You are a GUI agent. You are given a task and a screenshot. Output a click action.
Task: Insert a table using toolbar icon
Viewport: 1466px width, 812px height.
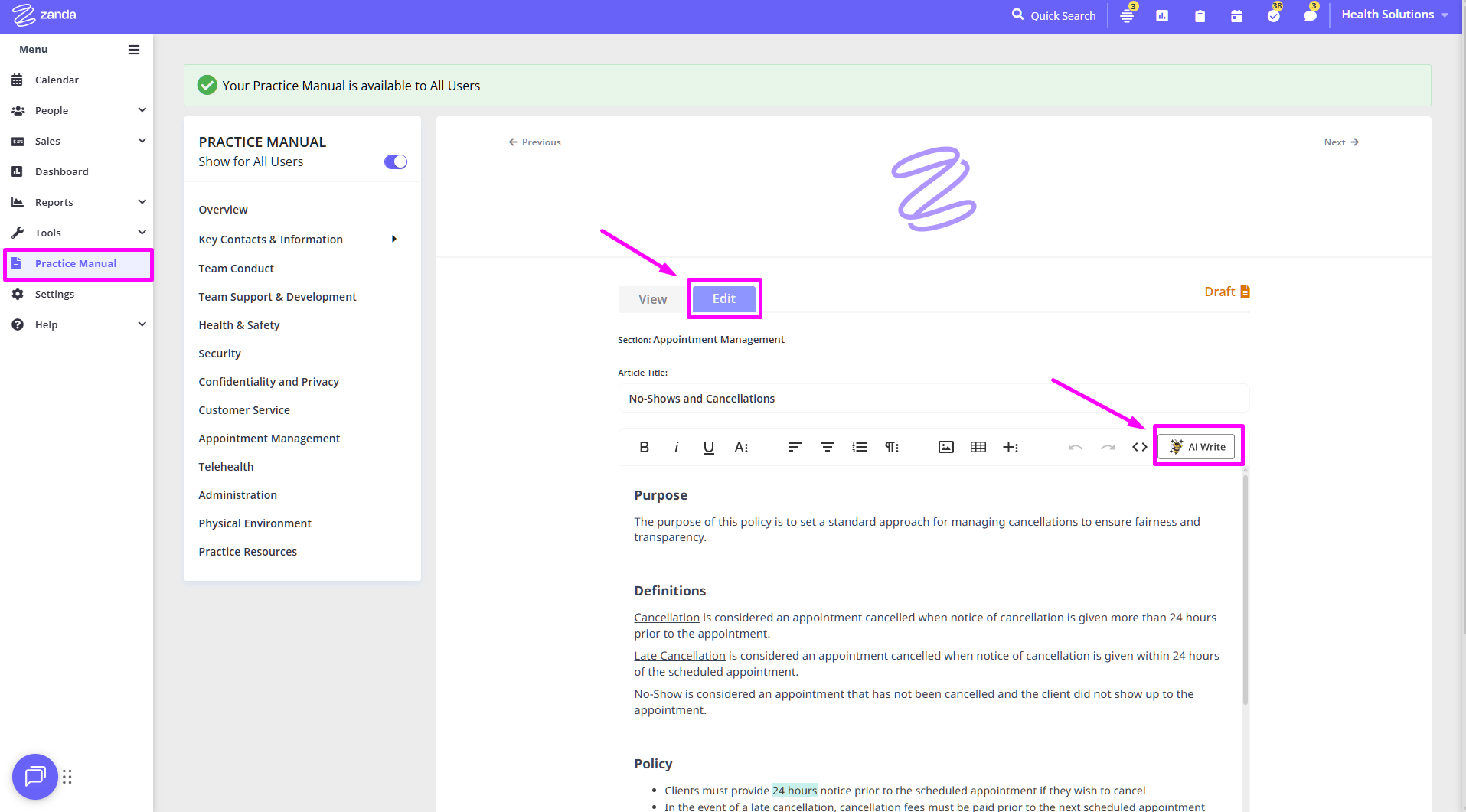pyautogui.click(x=978, y=447)
